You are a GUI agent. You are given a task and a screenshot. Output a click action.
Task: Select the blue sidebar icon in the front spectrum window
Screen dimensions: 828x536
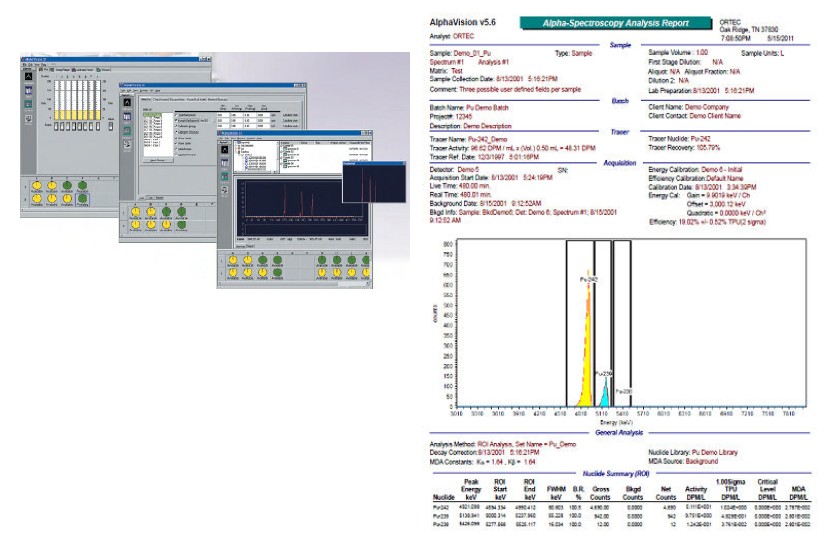click(x=224, y=163)
